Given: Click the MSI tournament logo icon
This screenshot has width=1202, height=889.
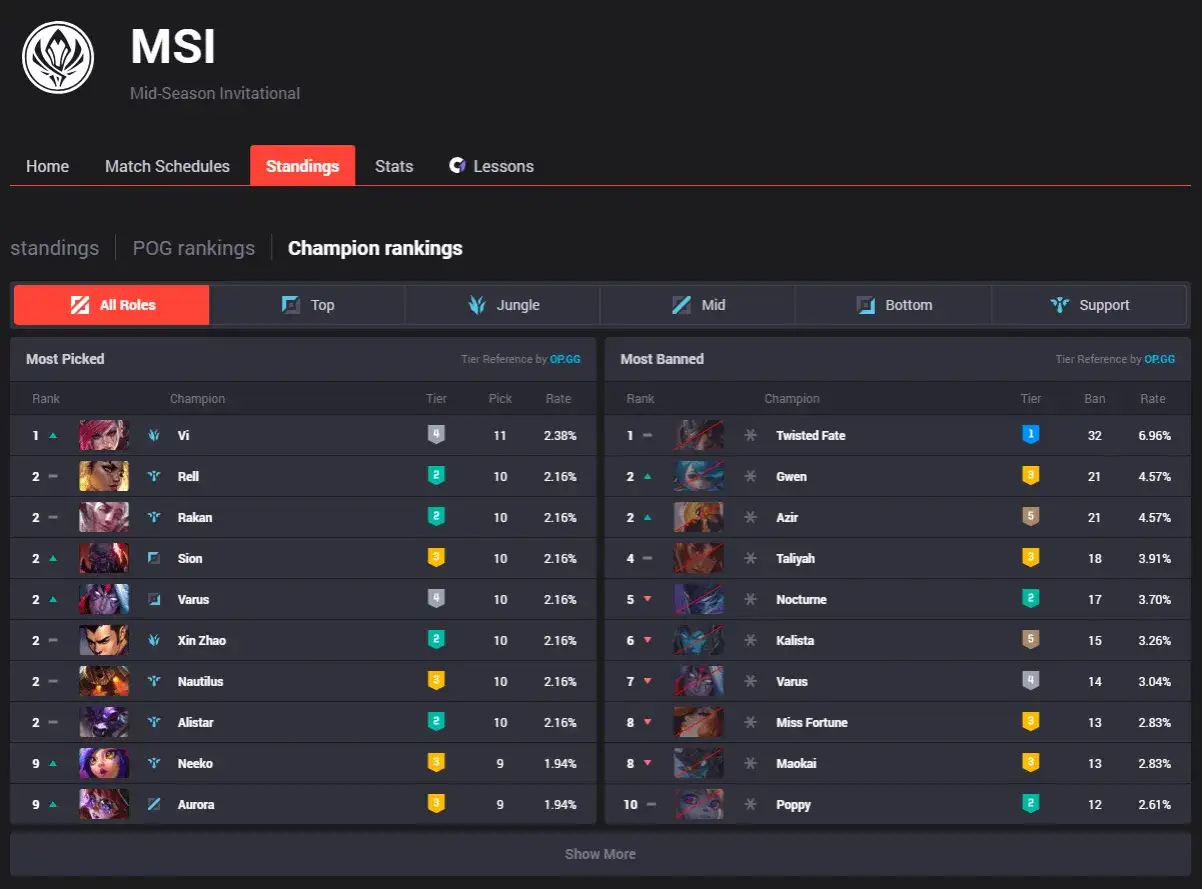Looking at the screenshot, I should (58, 58).
